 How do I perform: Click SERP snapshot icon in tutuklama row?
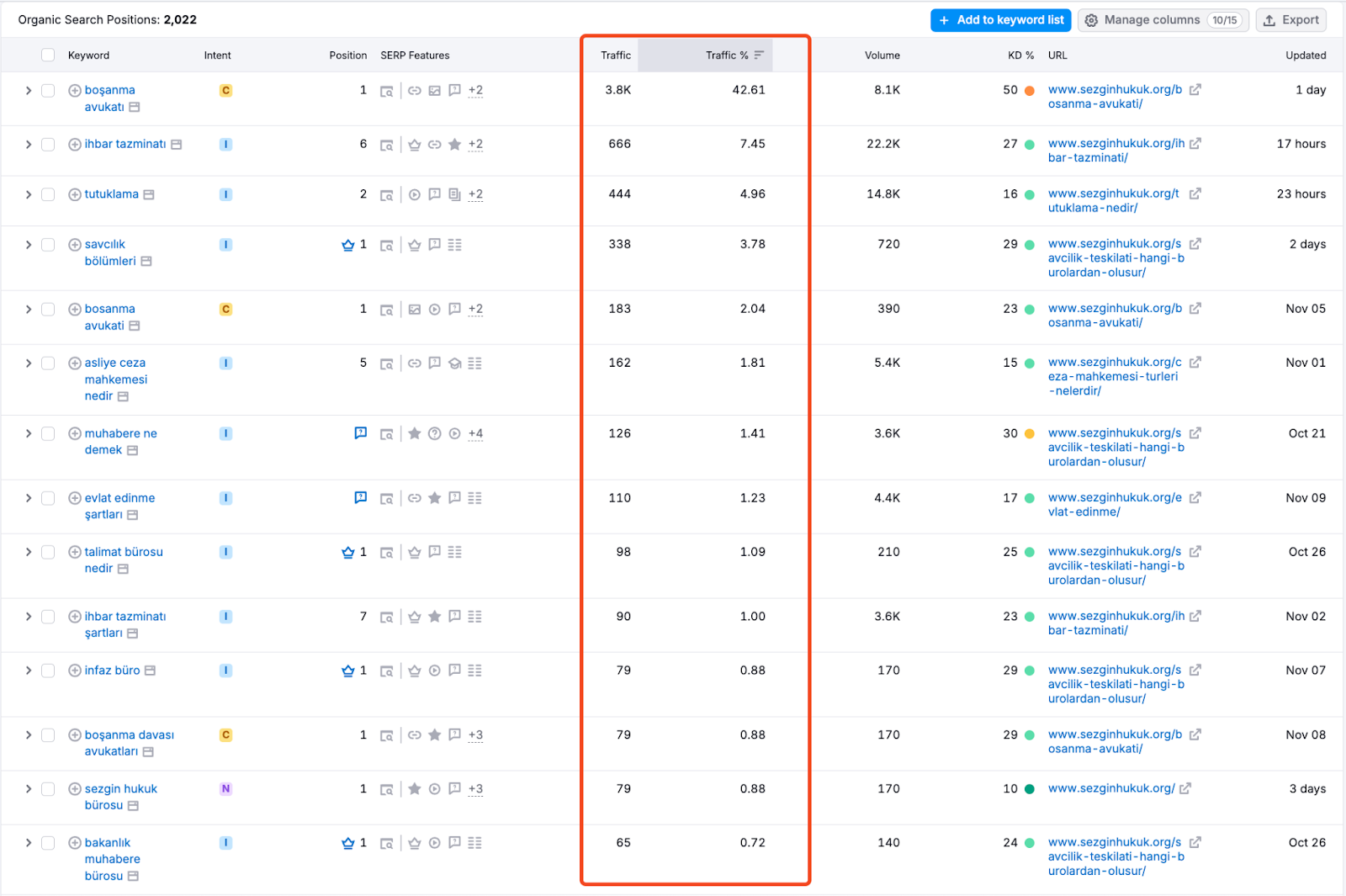(386, 194)
